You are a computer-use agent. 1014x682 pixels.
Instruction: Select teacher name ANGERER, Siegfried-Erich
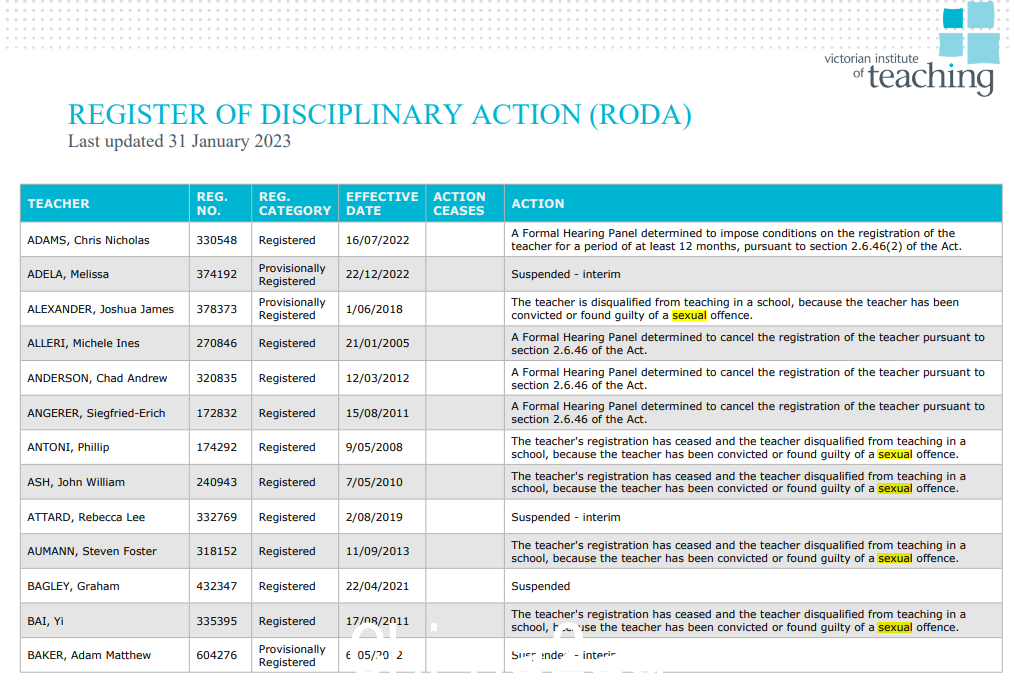pyautogui.click(x=96, y=413)
